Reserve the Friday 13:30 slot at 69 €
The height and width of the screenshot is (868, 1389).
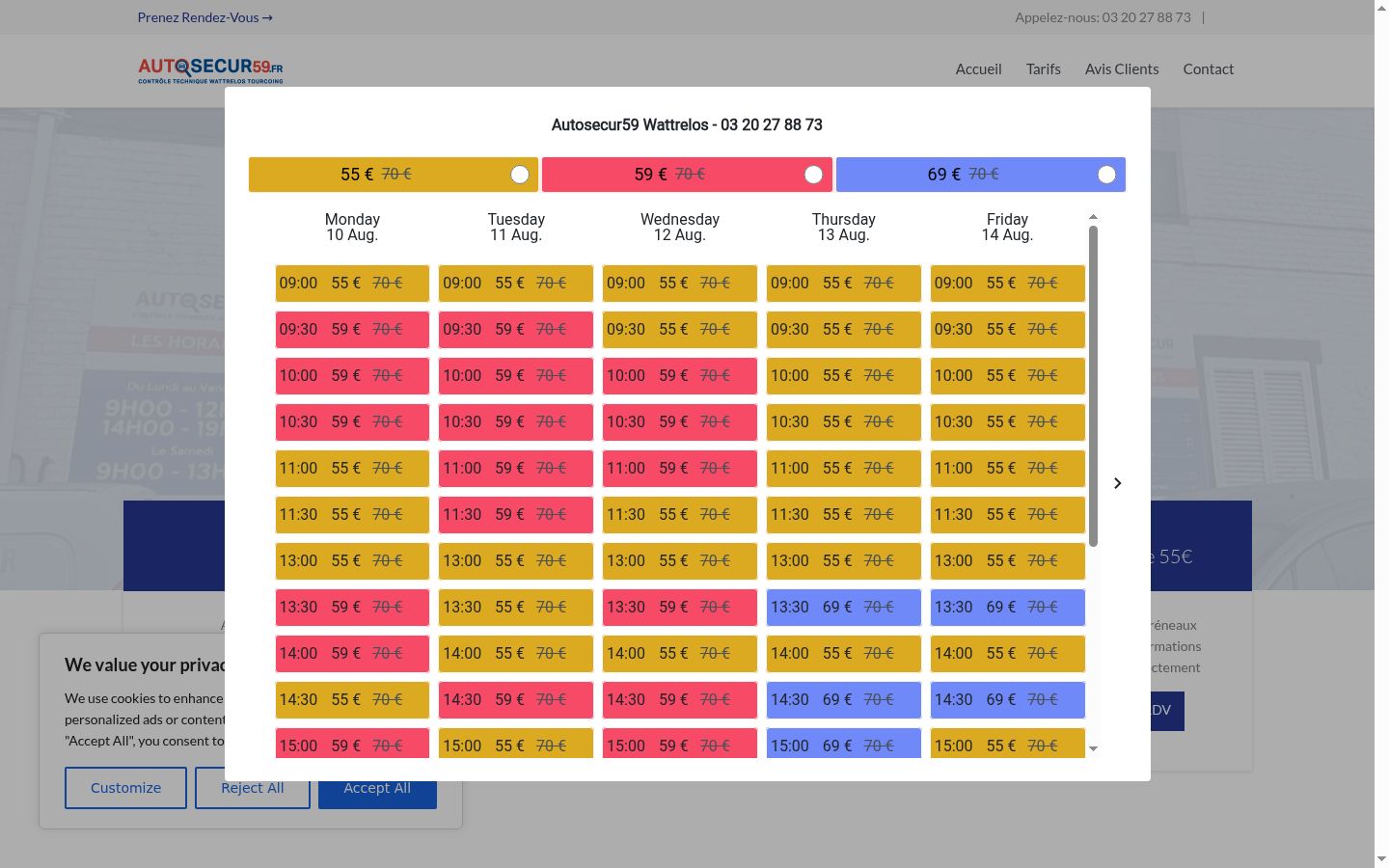1008,608
